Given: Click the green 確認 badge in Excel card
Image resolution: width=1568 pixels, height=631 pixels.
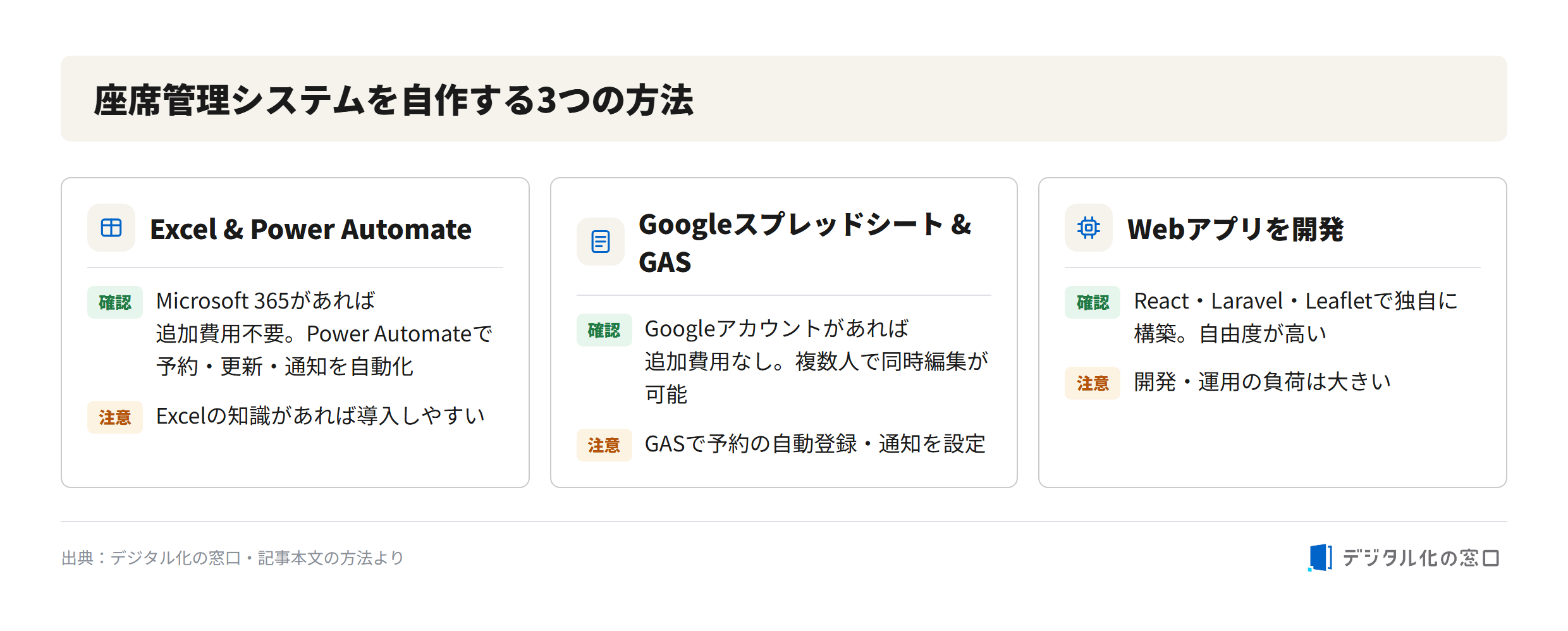Looking at the screenshot, I should click(115, 302).
